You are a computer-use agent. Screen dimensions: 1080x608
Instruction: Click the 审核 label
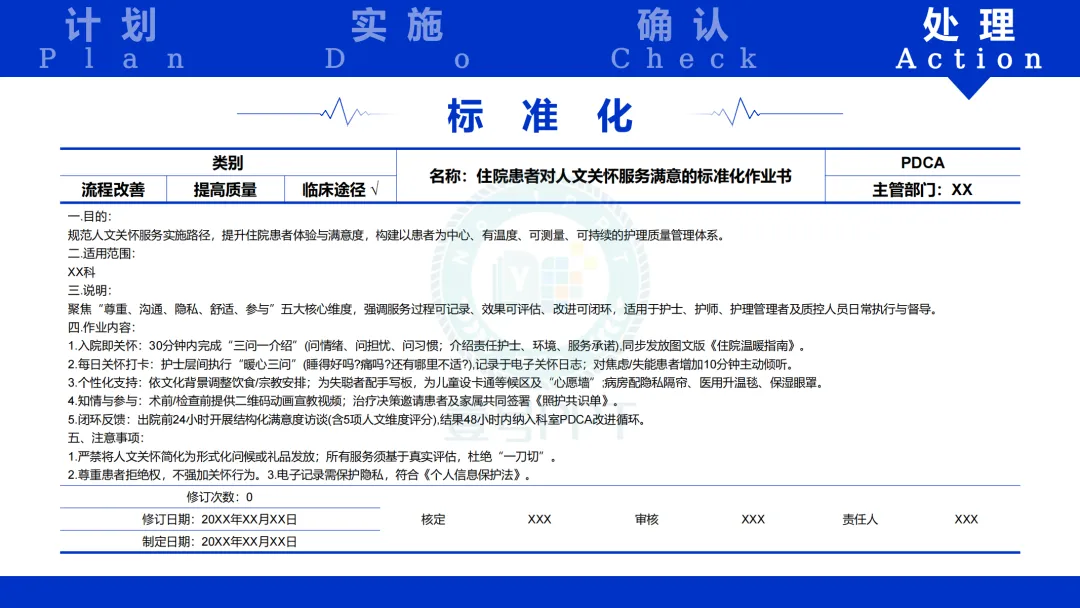click(647, 519)
